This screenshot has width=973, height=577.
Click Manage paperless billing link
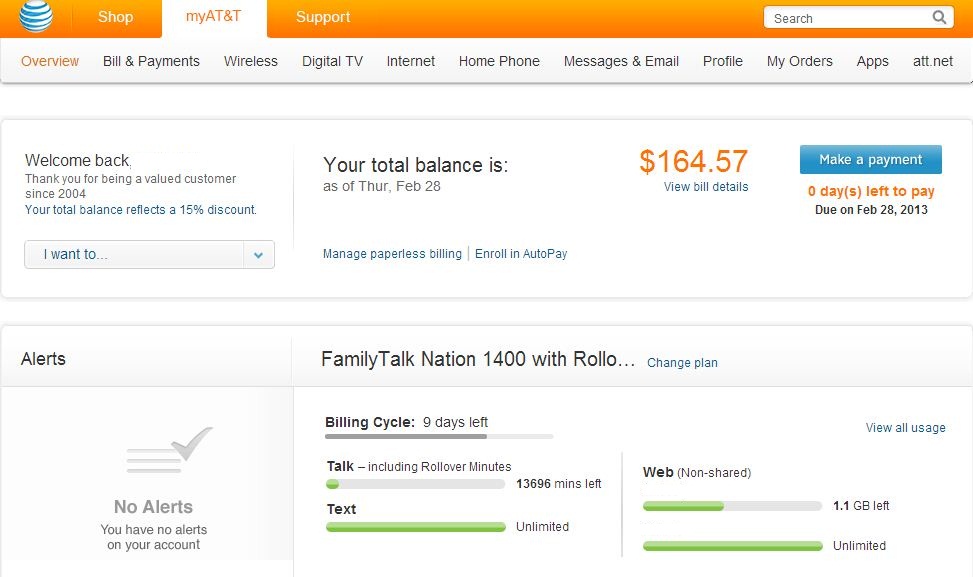(x=392, y=254)
